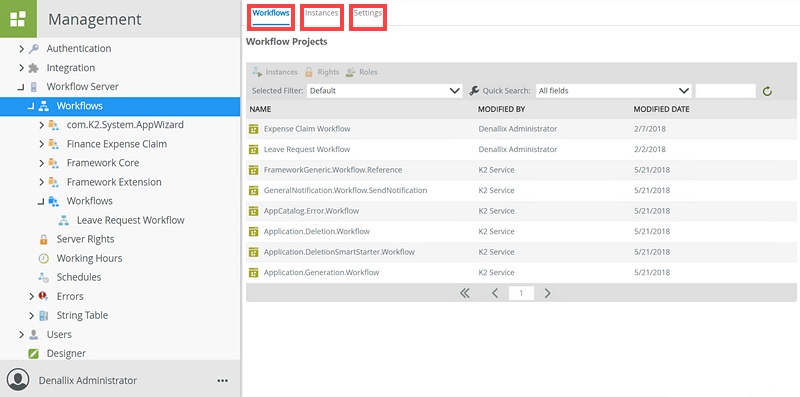The image size is (800, 397).
Task: Click the Rights toolbar button
Action: click(x=322, y=72)
